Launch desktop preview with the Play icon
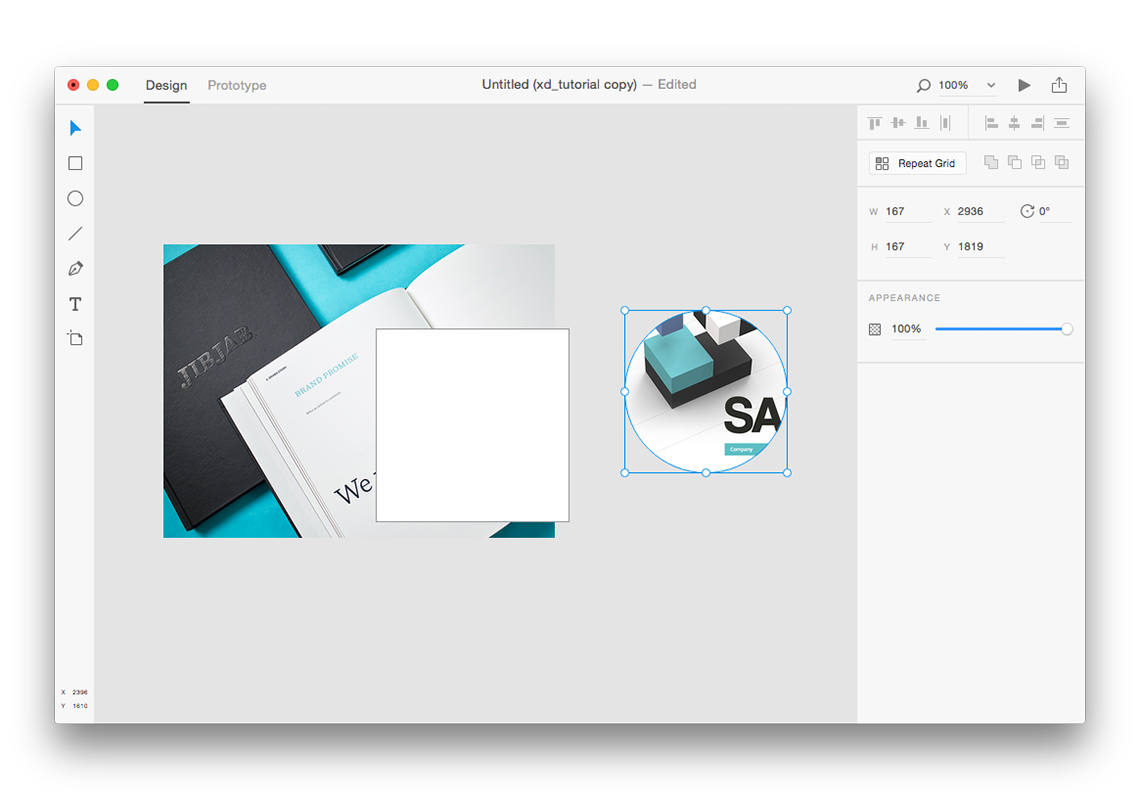 (x=1024, y=85)
